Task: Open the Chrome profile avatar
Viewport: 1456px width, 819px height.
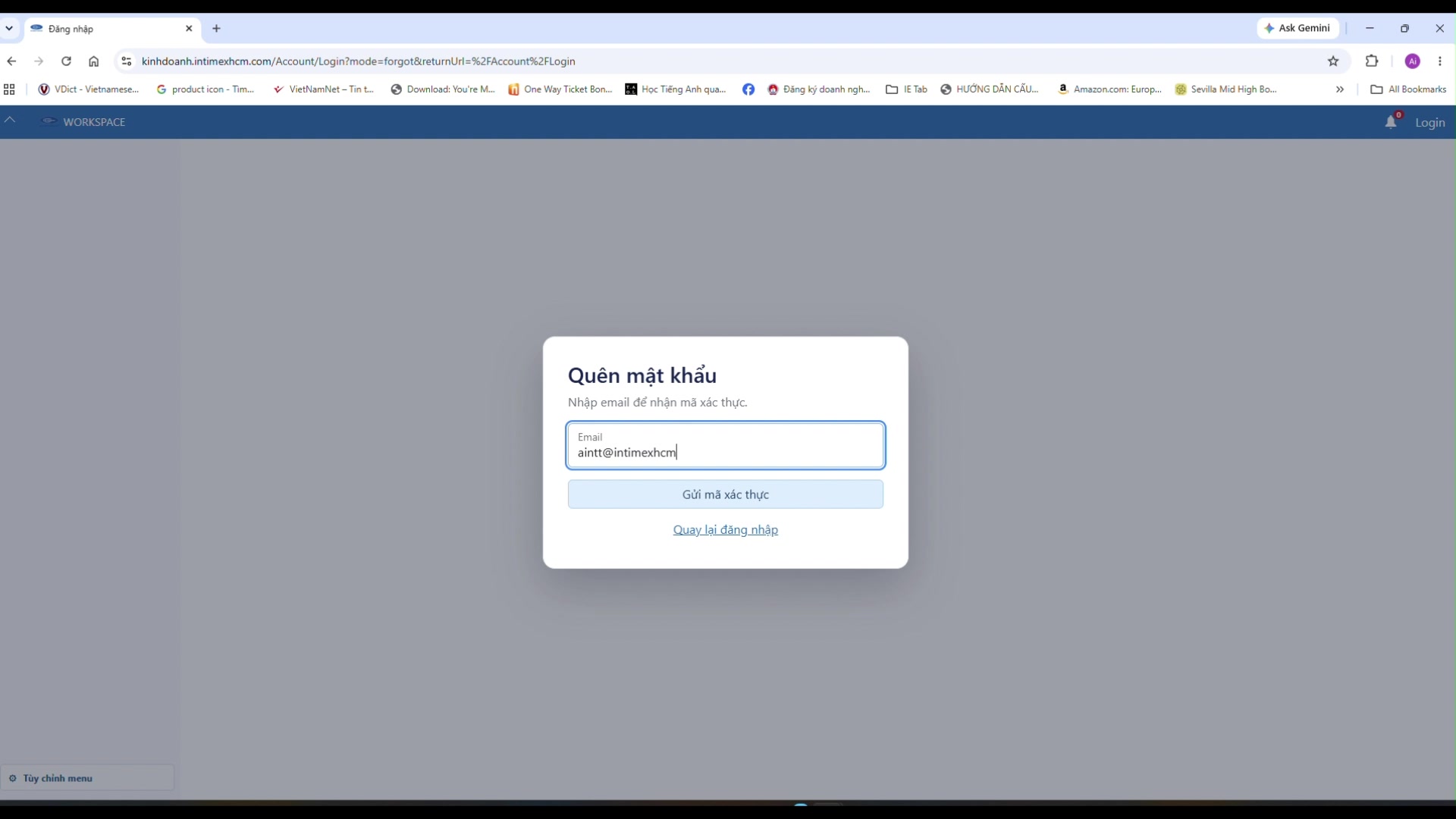Action: coord(1413,61)
